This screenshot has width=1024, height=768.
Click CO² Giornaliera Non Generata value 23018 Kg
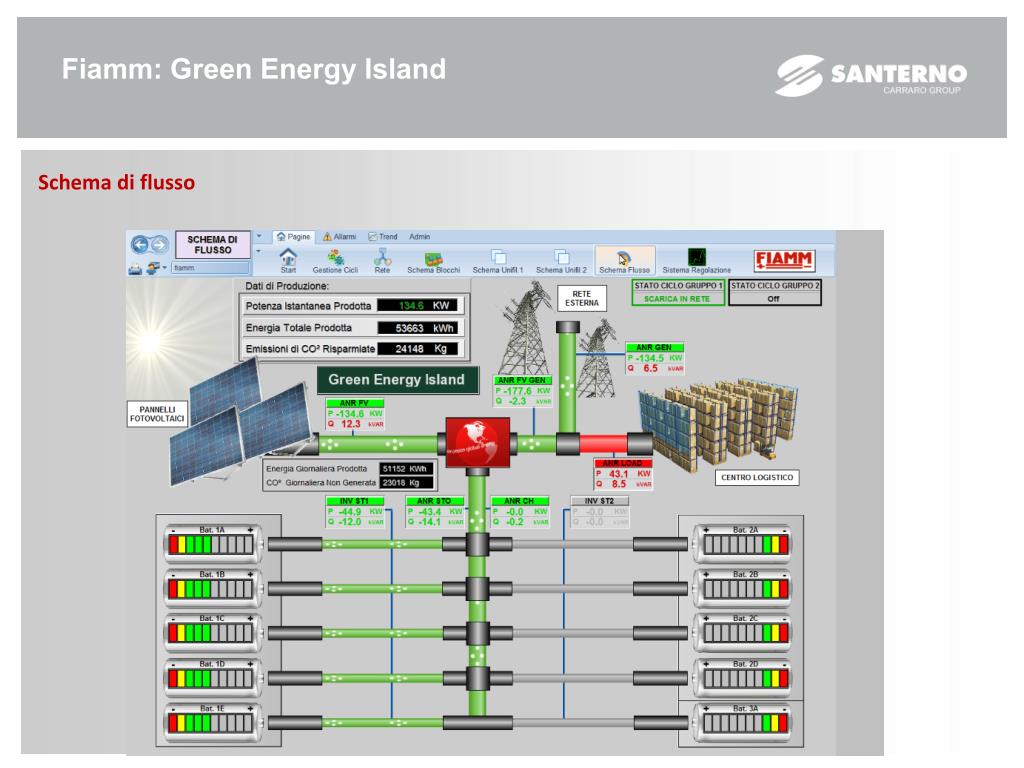click(x=406, y=483)
